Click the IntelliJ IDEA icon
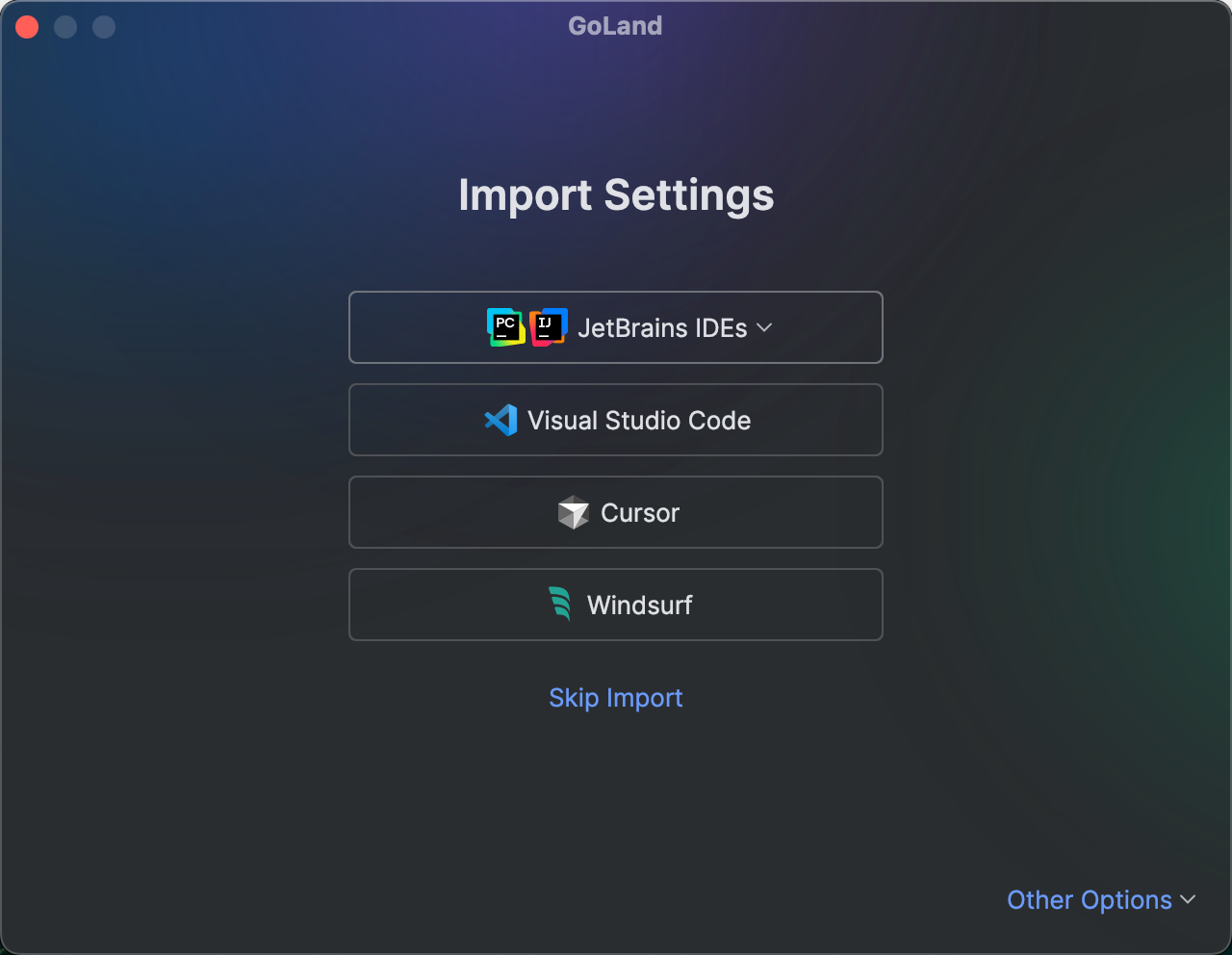 point(548,327)
